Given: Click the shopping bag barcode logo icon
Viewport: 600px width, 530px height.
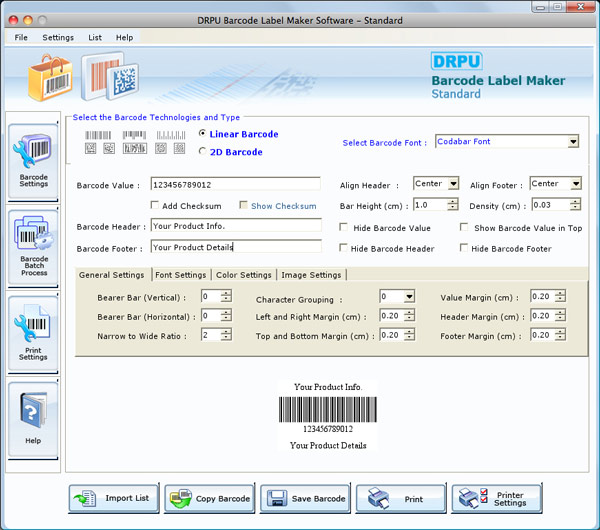Looking at the screenshot, I should (50, 78).
